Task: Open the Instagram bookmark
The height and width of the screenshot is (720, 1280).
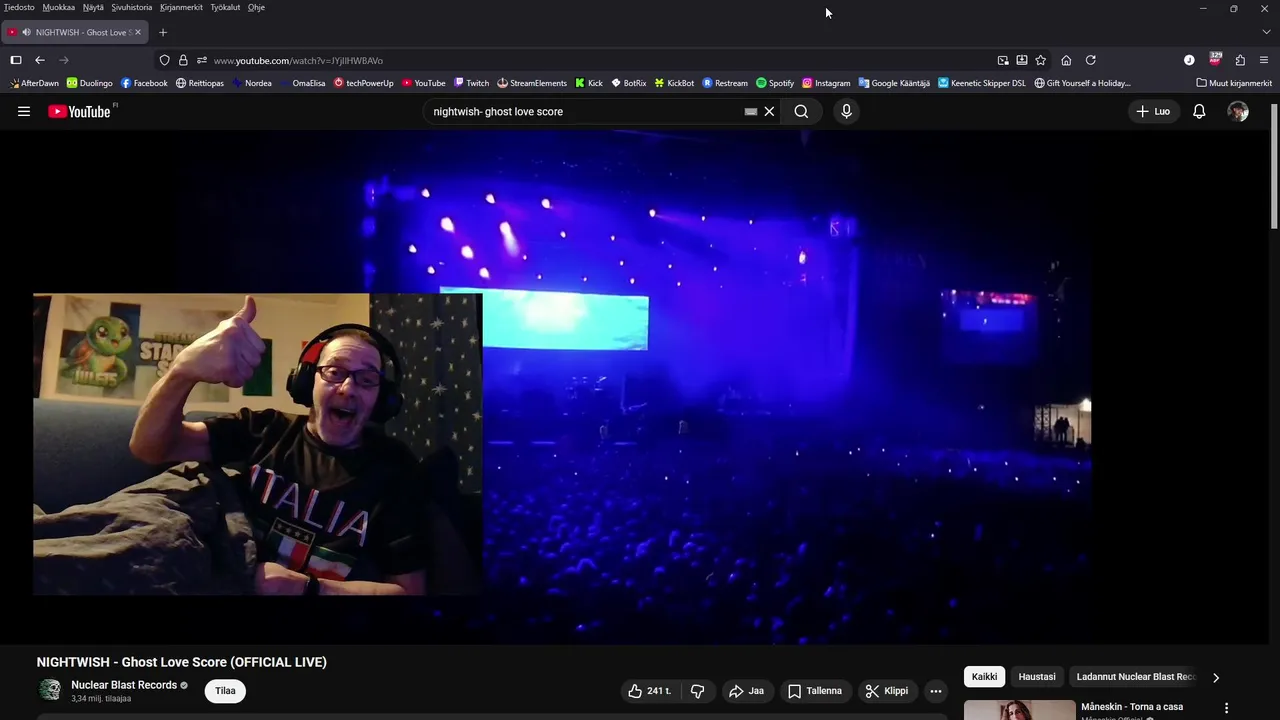Action: (826, 83)
